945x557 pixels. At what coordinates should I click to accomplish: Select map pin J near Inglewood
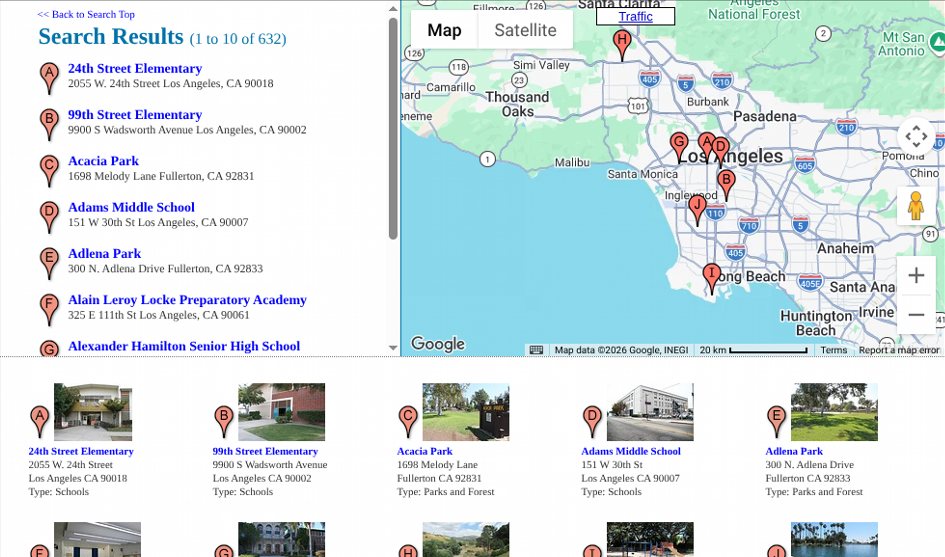click(697, 210)
